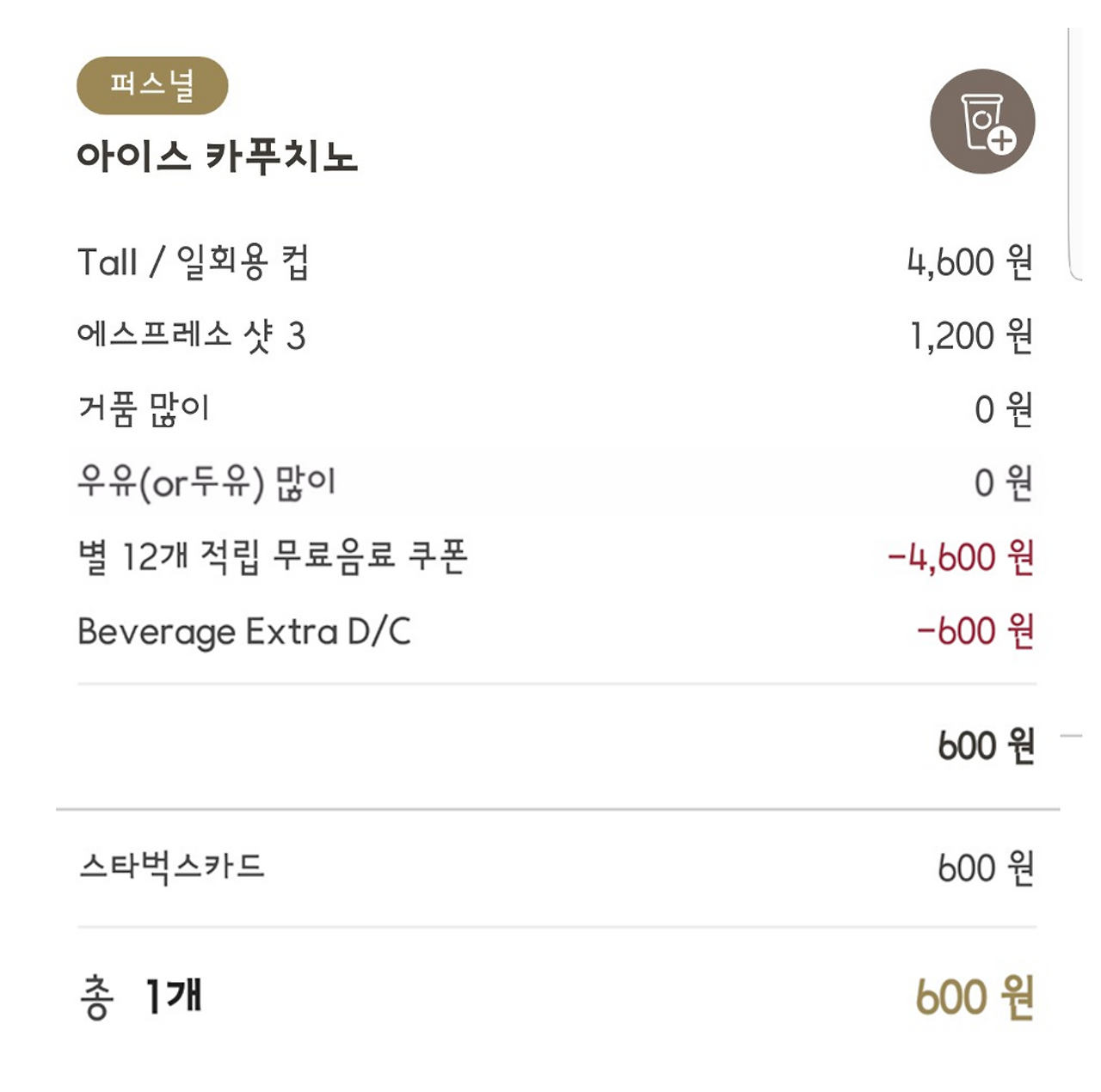Click the 4,600 원 base price
The height and width of the screenshot is (1092, 1101).
(x=970, y=262)
